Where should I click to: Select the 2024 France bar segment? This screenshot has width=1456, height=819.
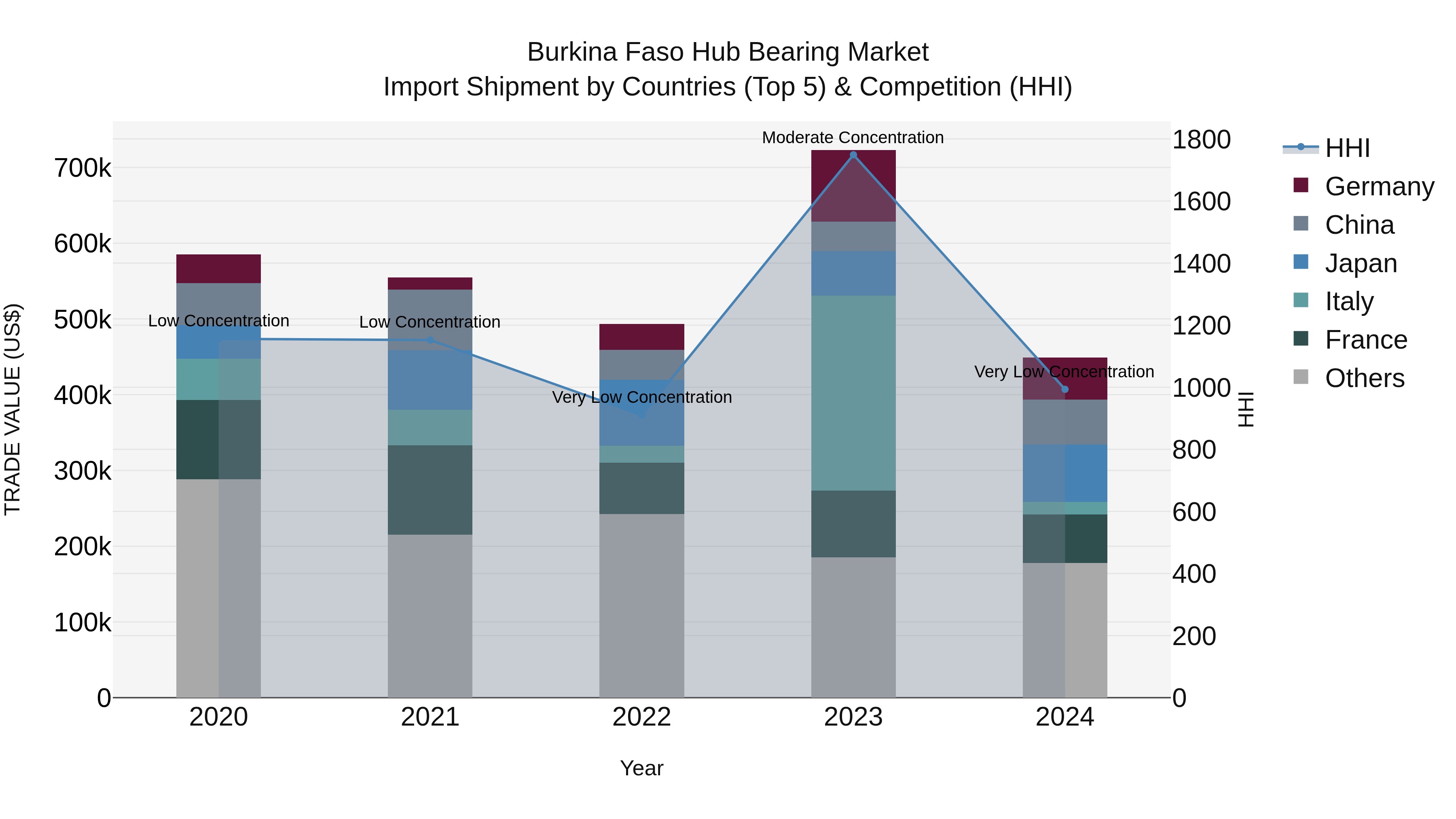click(1065, 539)
